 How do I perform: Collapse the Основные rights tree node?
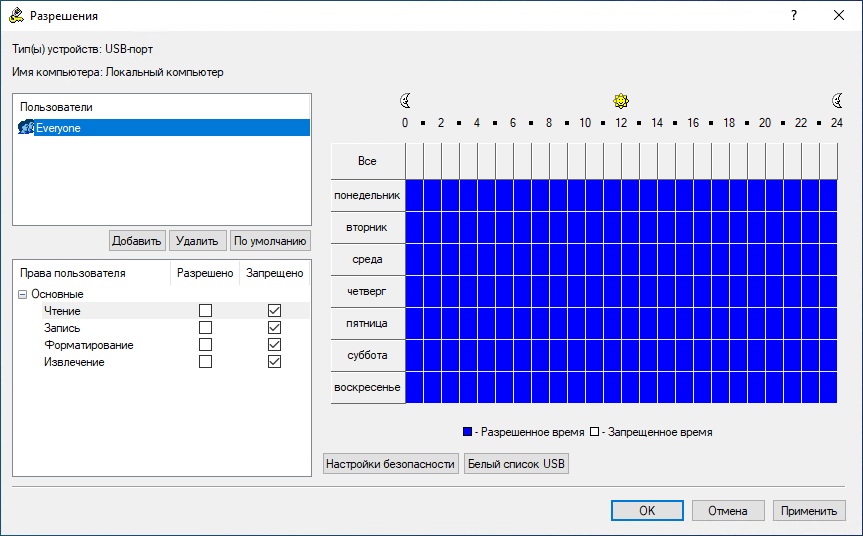point(23,294)
